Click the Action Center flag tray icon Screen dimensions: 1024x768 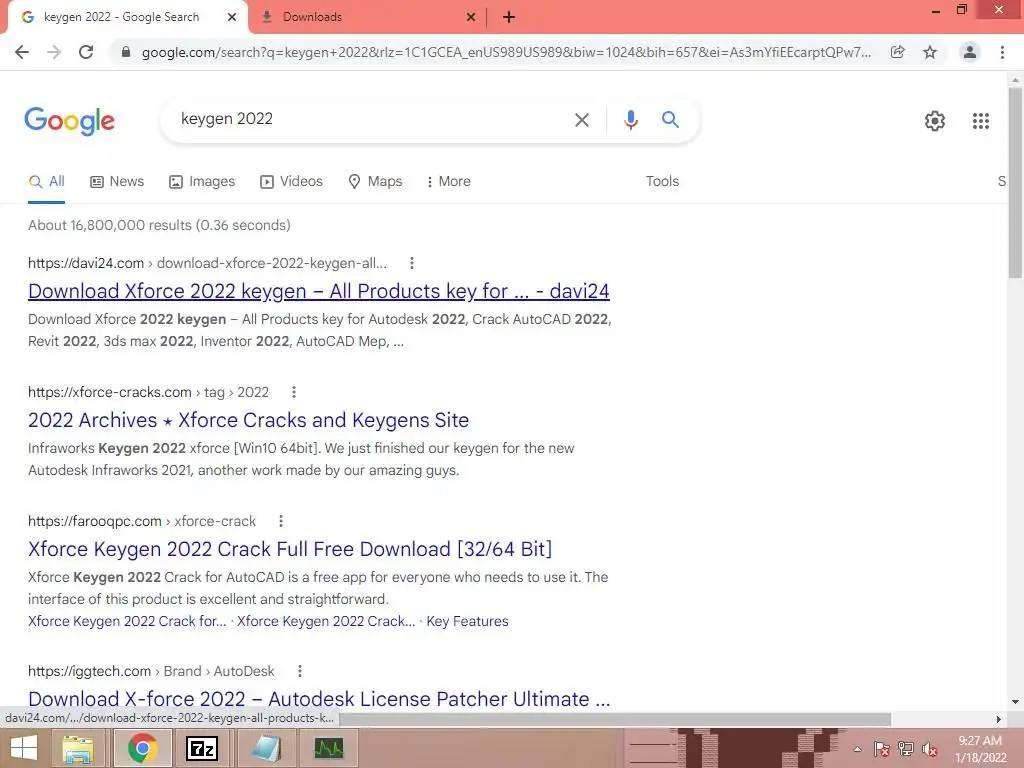click(881, 749)
